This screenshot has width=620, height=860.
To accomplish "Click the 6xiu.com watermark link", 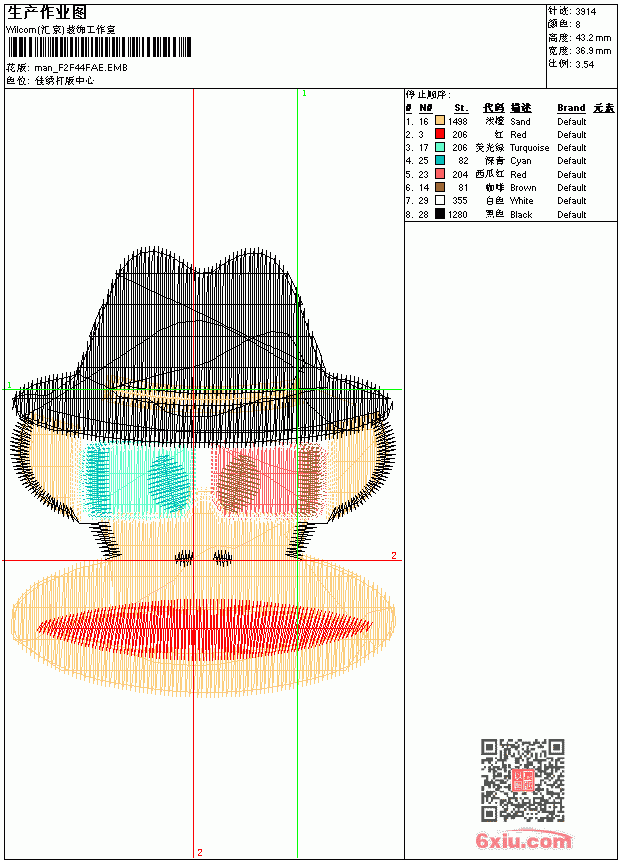I will click(x=523, y=840).
